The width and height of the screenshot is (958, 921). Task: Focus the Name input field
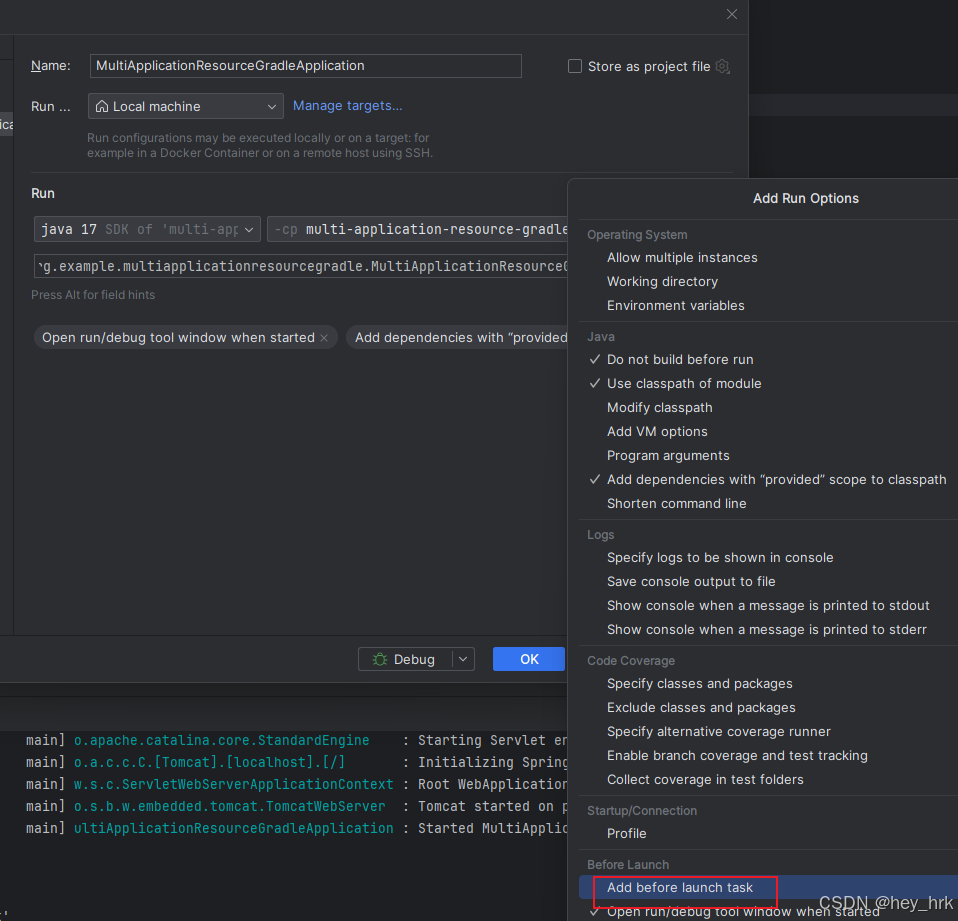[x=305, y=66]
